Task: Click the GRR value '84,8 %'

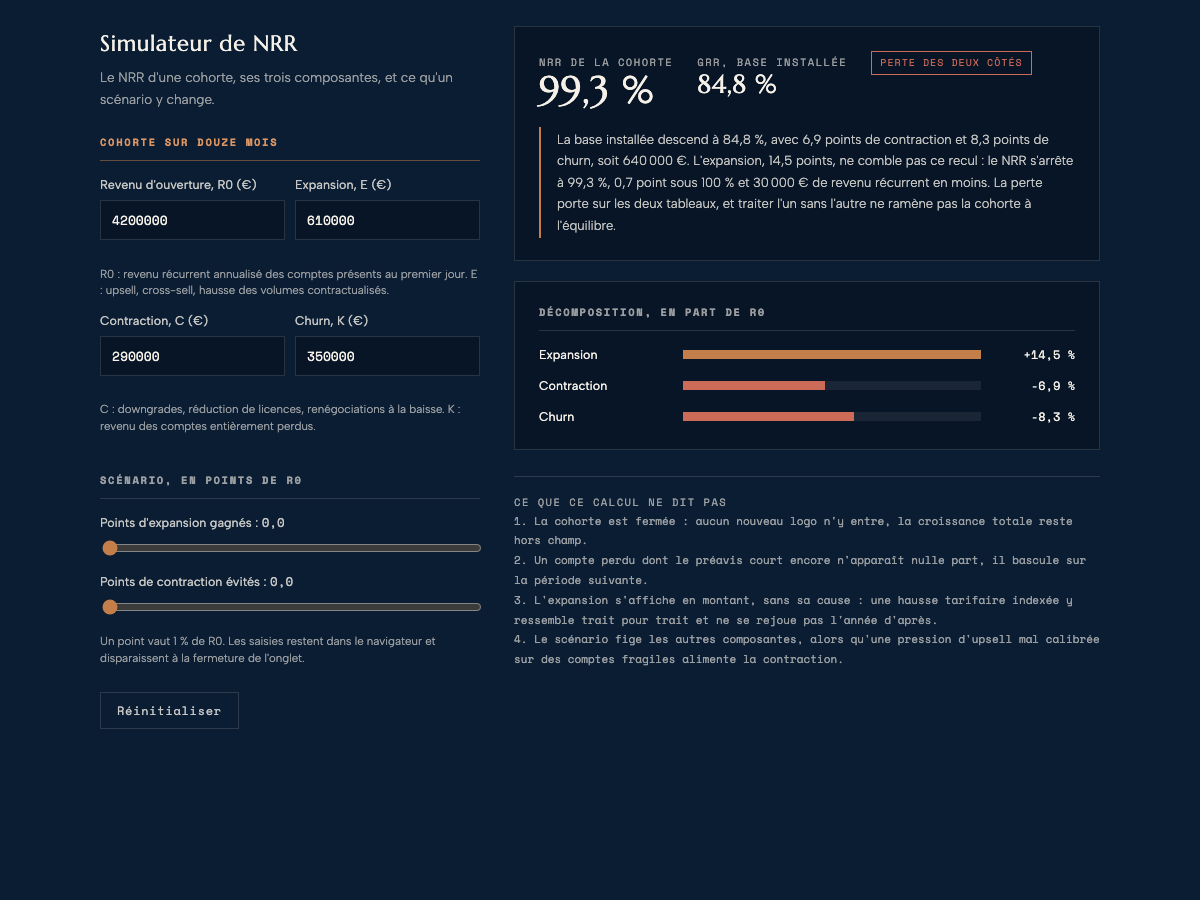Action: [x=737, y=85]
